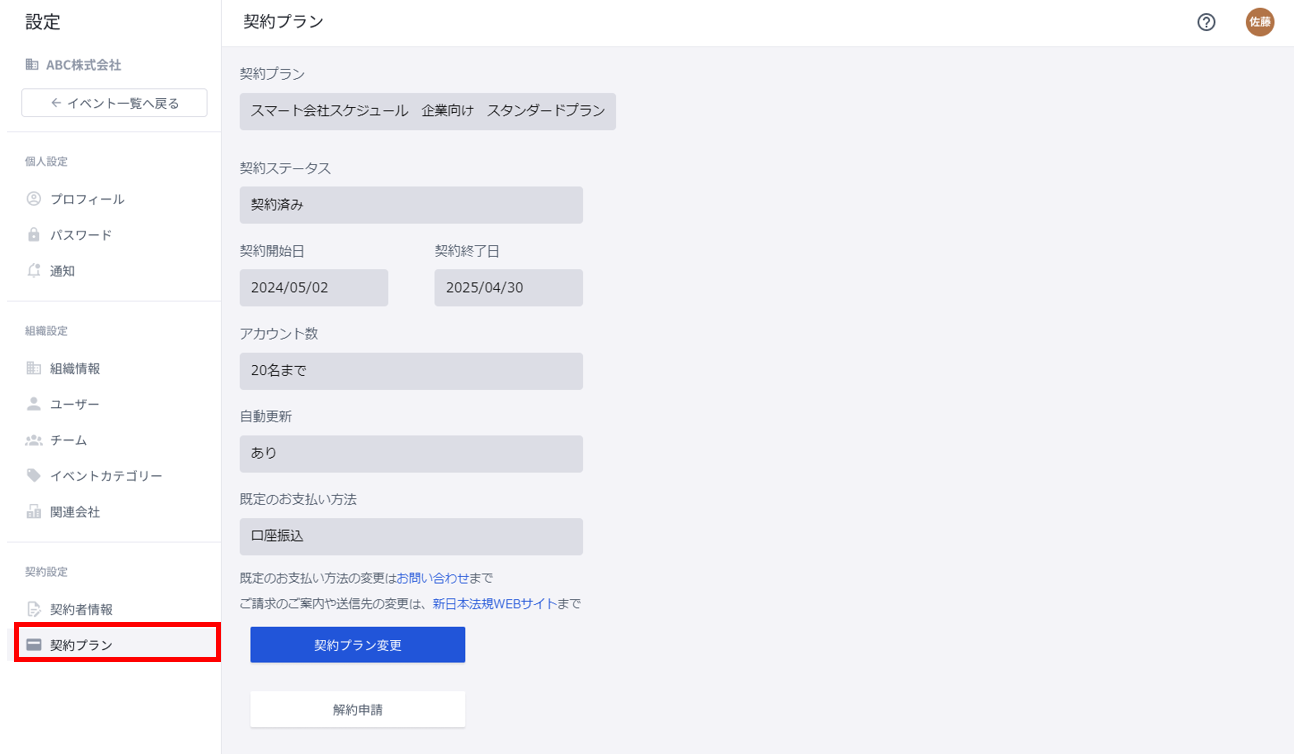The image size is (1294, 754).
Task: Click the 契約プラン card icon
Action: [x=34, y=645]
